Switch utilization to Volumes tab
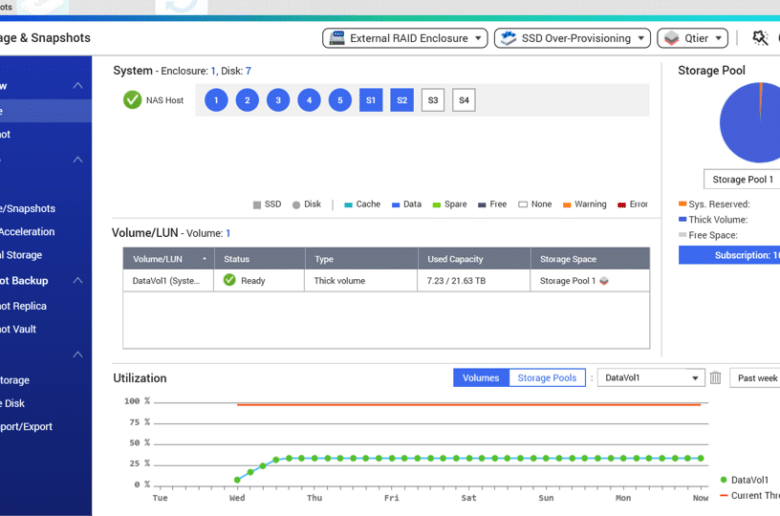 click(x=481, y=378)
